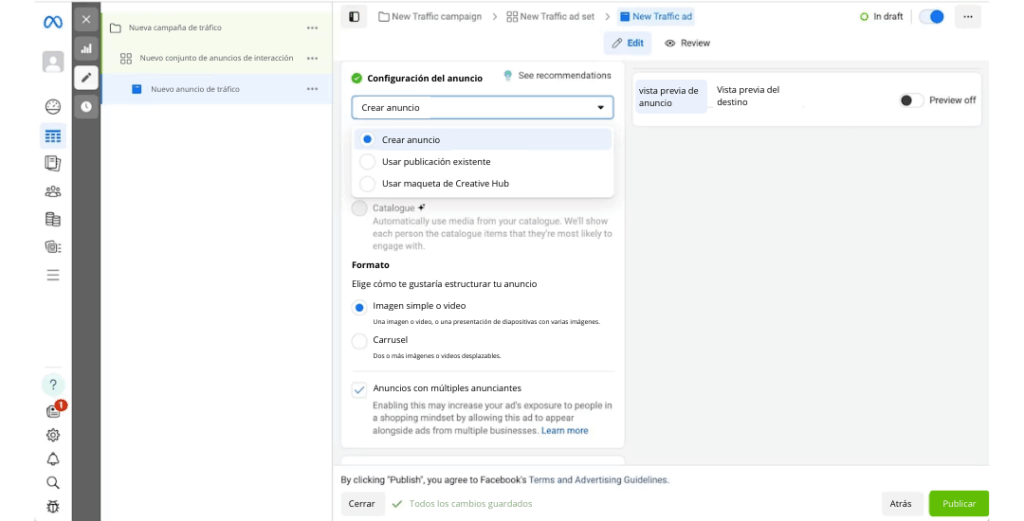Open the settings gear in the sidebar

[x=53, y=435]
